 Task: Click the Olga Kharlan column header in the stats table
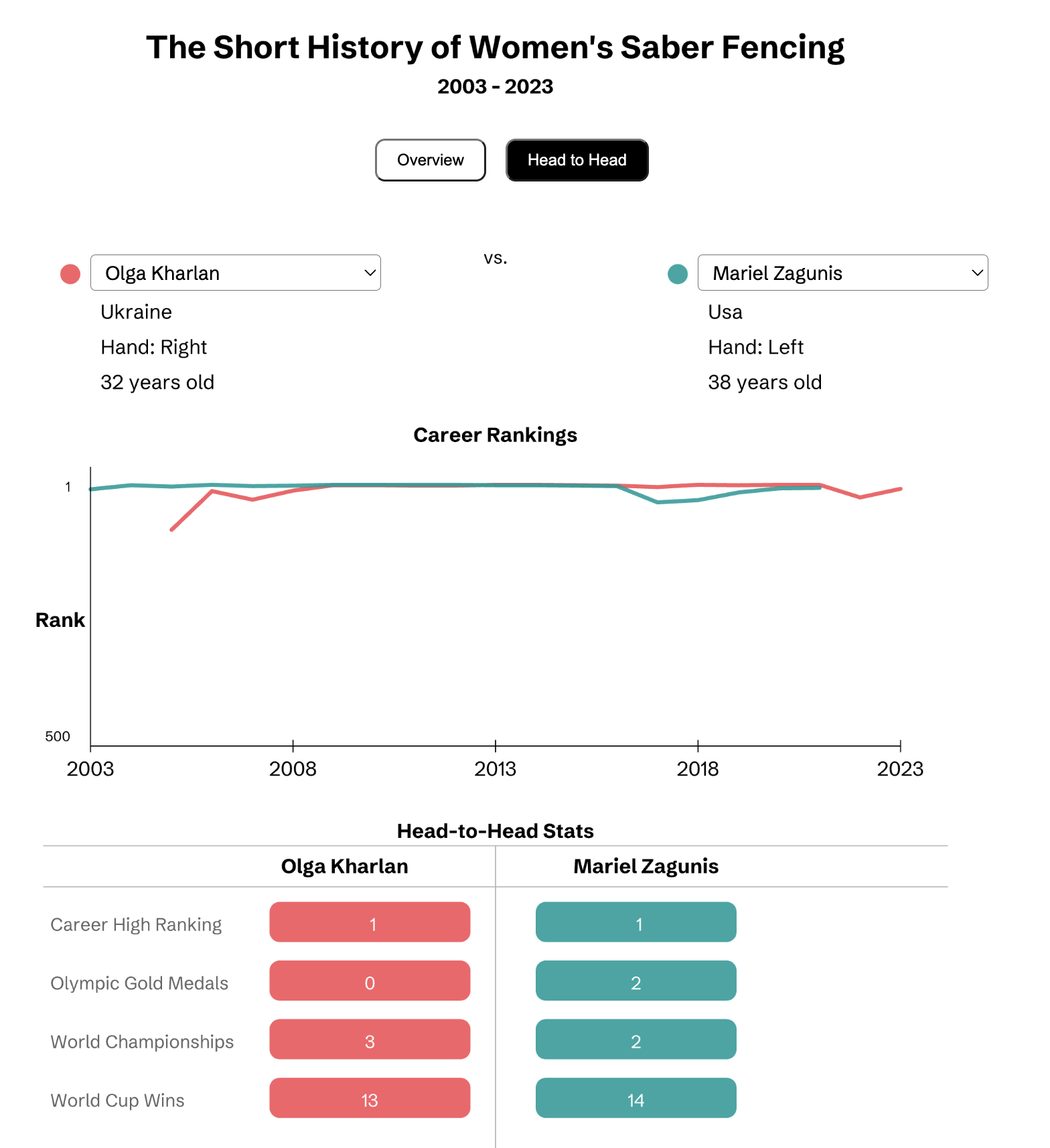(344, 867)
